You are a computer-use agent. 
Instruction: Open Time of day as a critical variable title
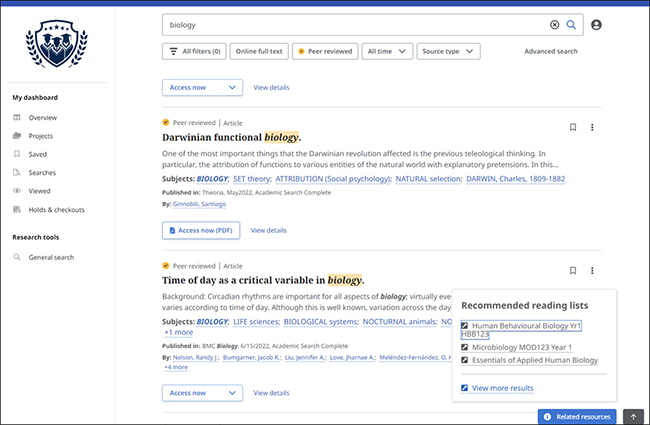(263, 280)
